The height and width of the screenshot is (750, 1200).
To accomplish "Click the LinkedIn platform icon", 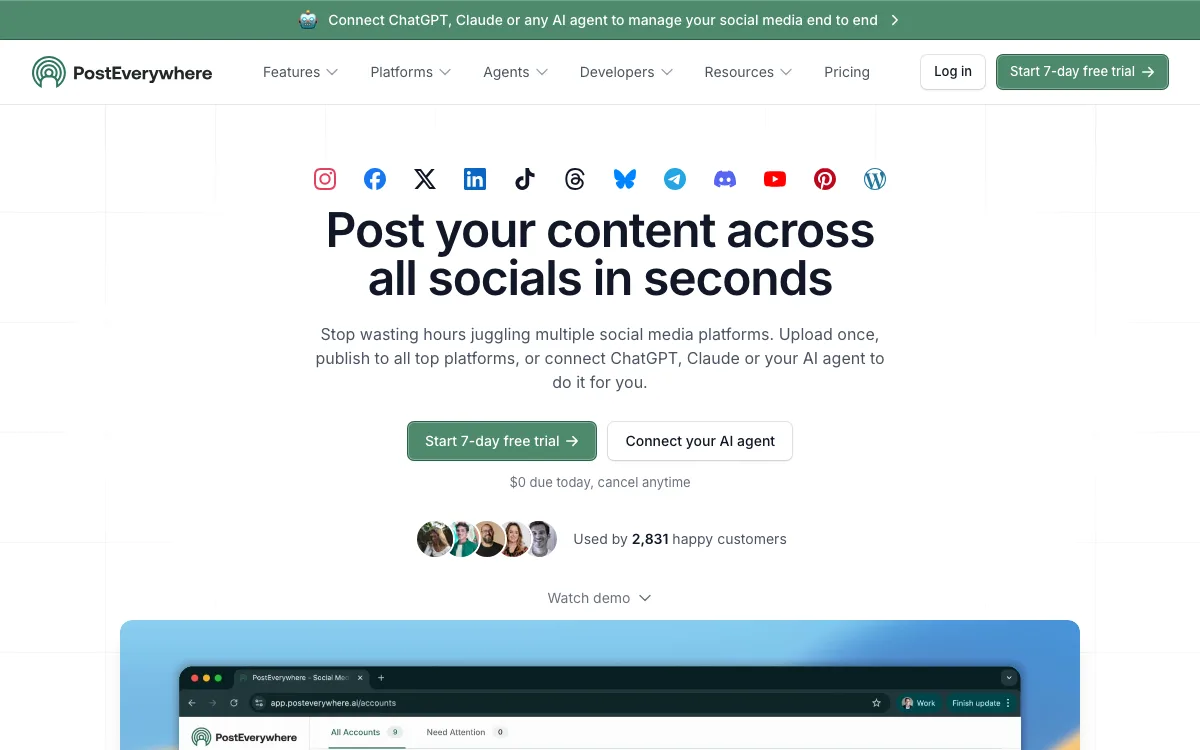I will [x=475, y=179].
